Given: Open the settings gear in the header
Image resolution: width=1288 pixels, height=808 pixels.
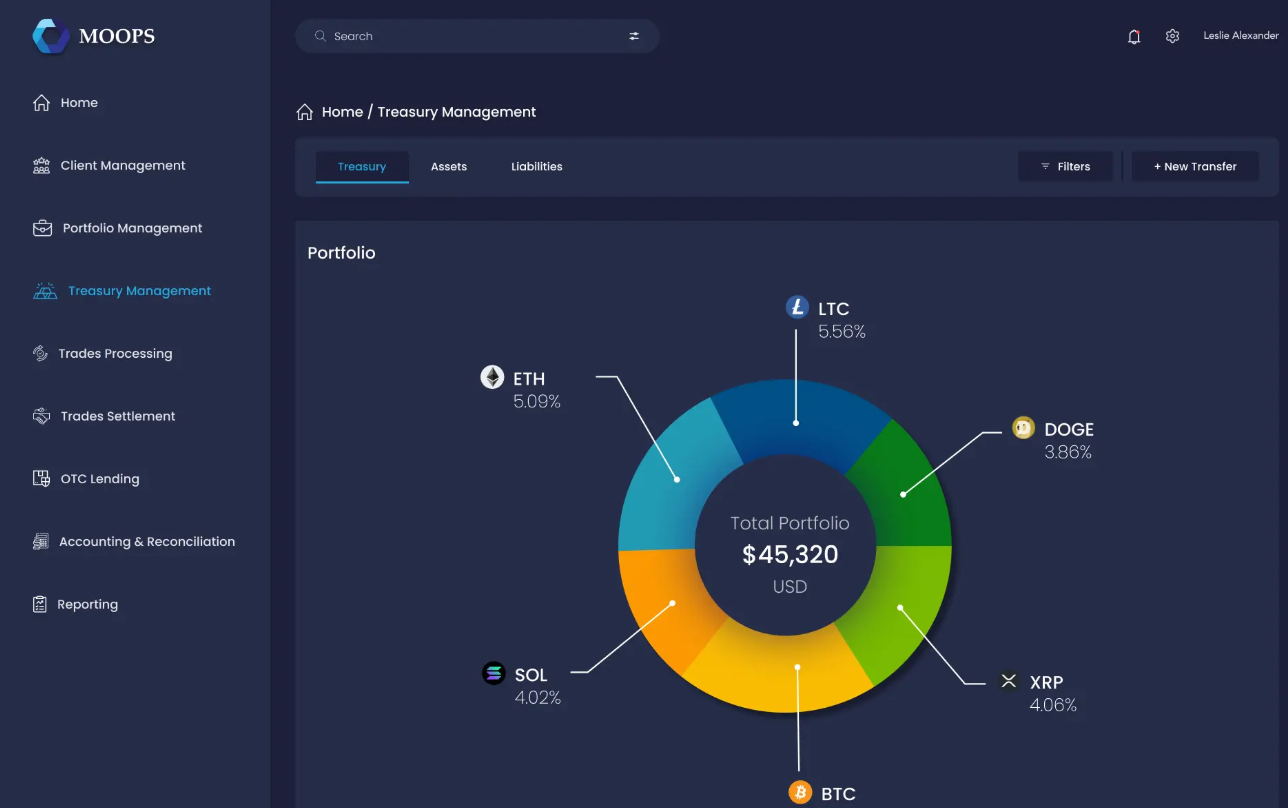Looking at the screenshot, I should (1172, 36).
